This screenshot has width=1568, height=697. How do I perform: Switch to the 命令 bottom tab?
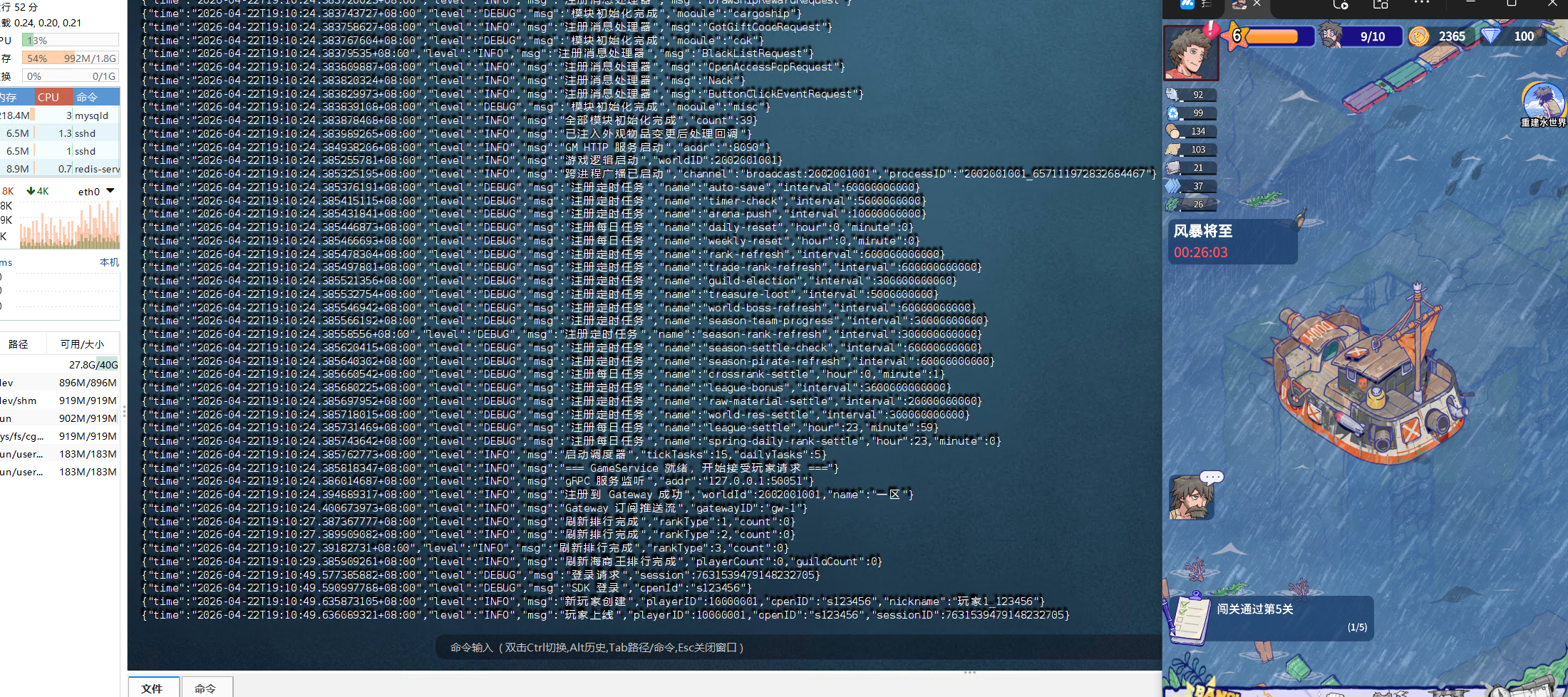point(205,688)
